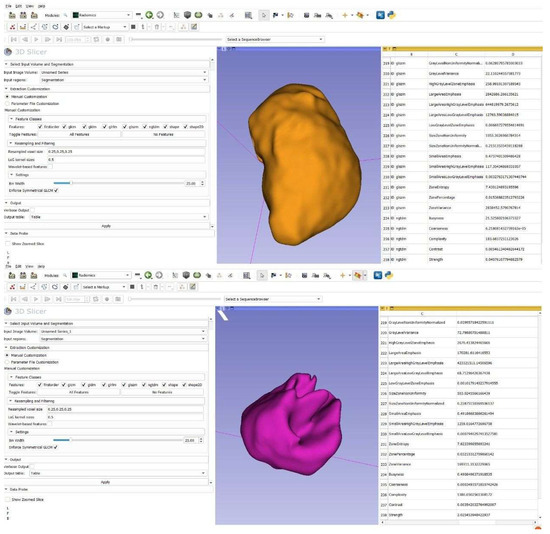The height and width of the screenshot is (534, 550).
Task: Click the Load Data icon in the upper window
Action: [12, 15]
